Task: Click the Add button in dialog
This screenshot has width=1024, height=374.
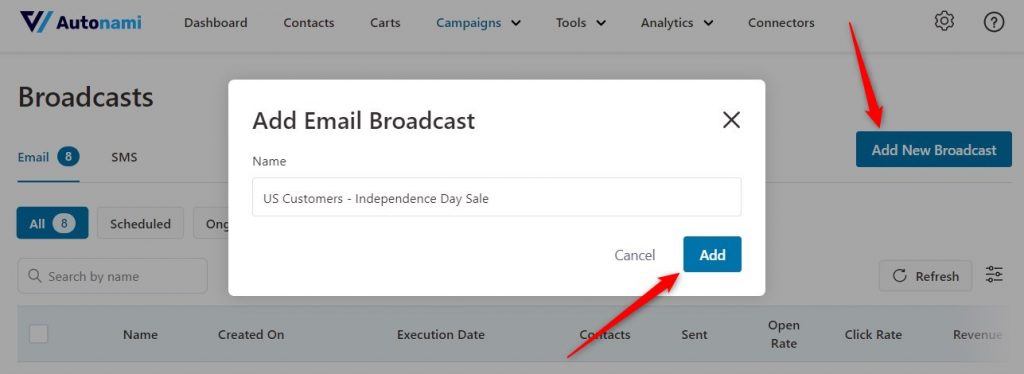Action: tap(712, 255)
